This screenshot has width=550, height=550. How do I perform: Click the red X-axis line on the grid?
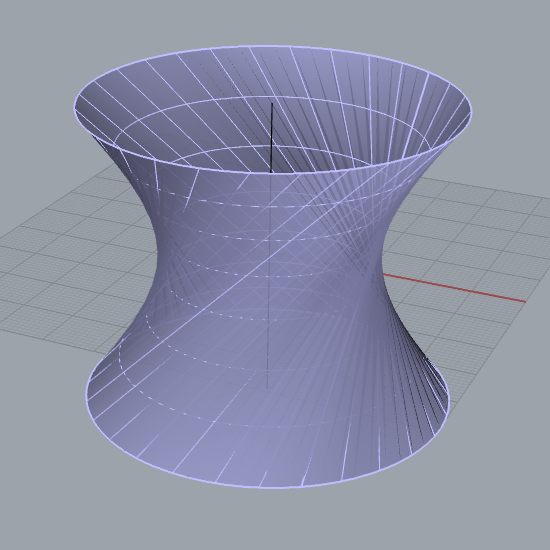[454, 288]
